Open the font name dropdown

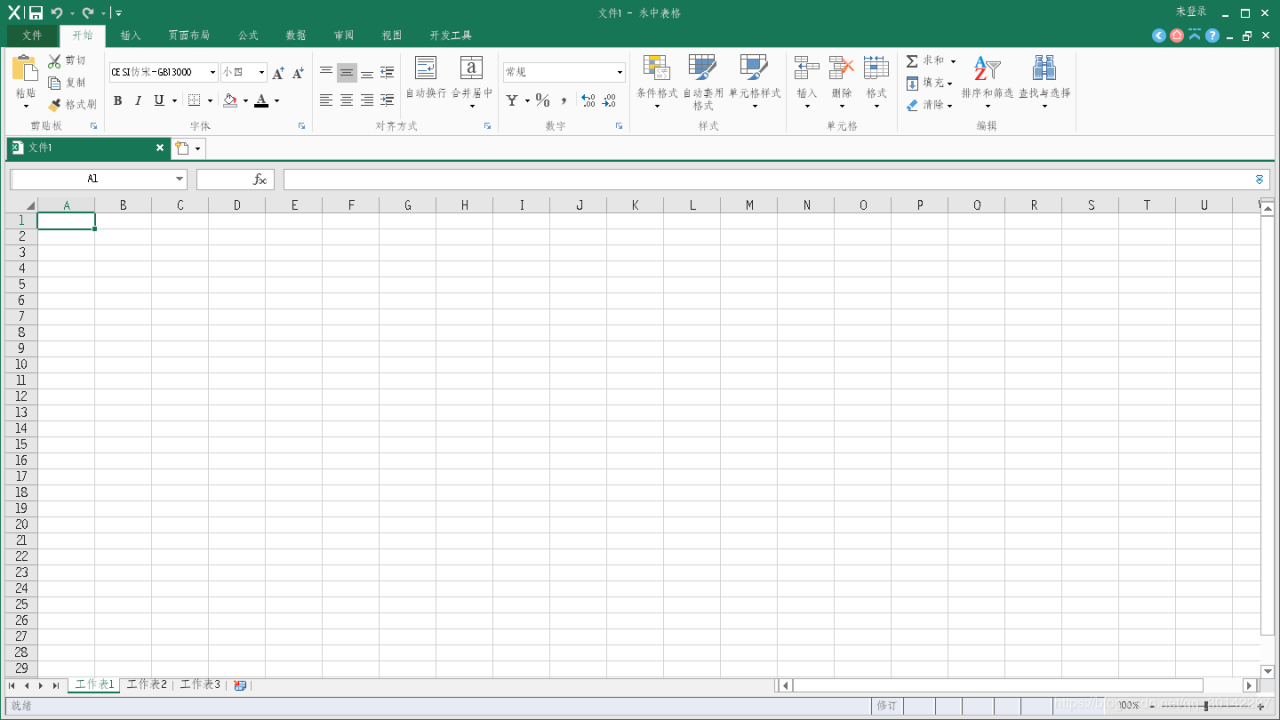click(213, 72)
